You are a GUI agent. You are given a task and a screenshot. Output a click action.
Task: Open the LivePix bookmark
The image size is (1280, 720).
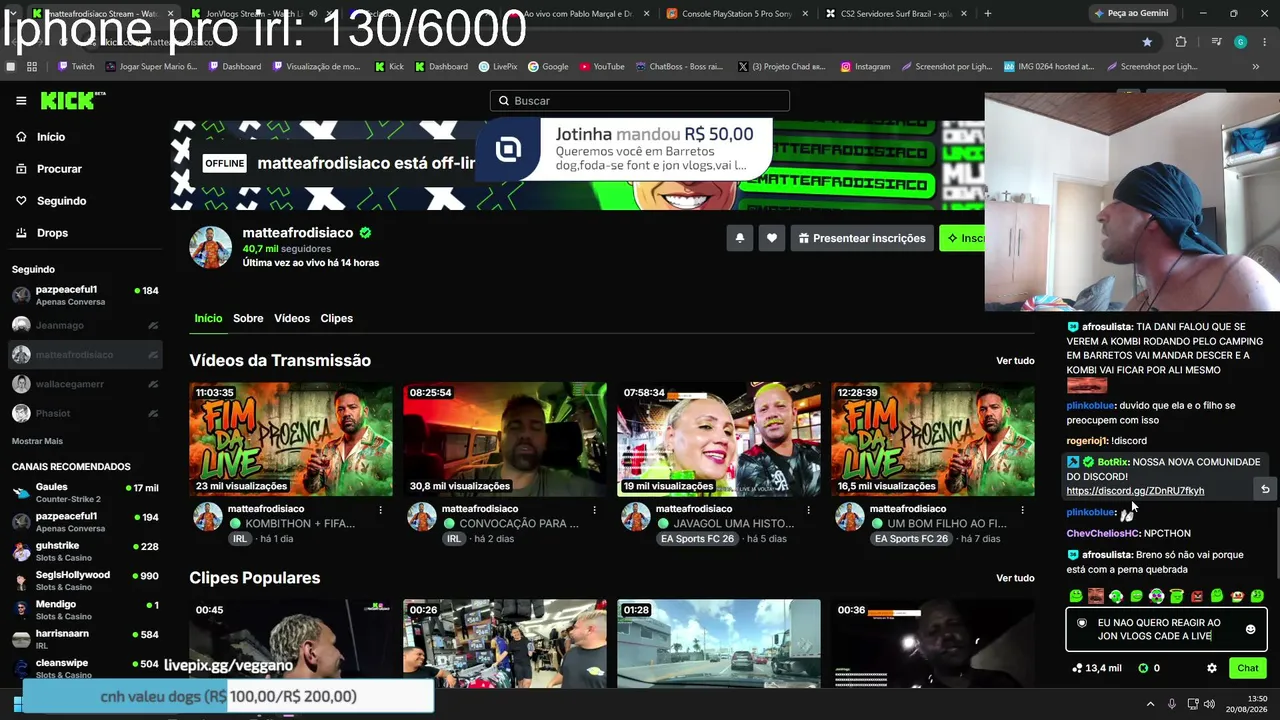(498, 67)
